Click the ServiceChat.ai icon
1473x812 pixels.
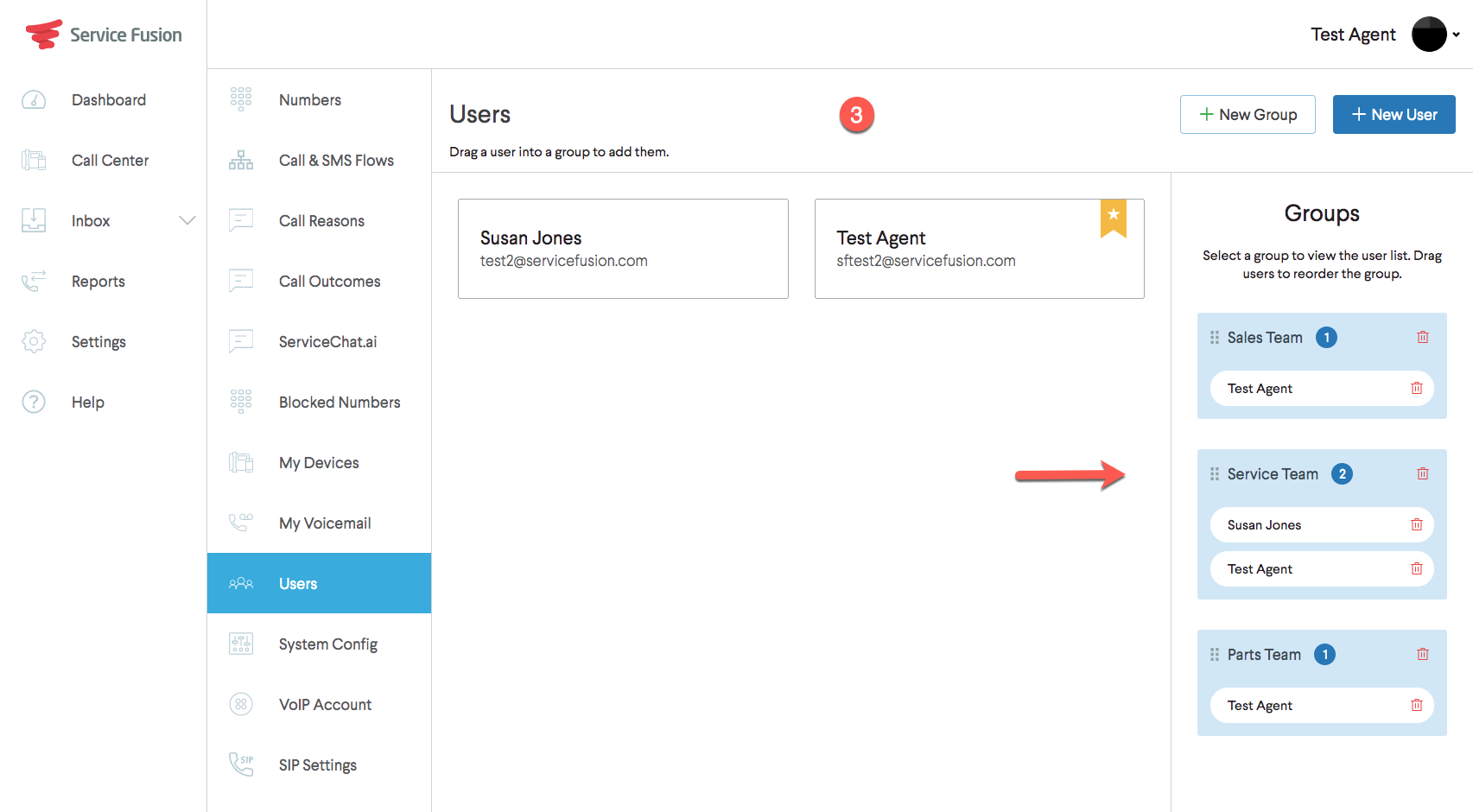point(241,342)
